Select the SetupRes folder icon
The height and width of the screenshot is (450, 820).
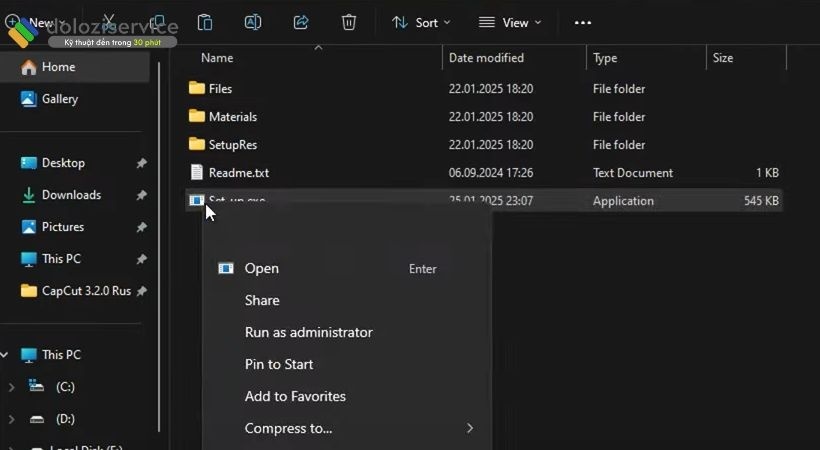(x=197, y=144)
